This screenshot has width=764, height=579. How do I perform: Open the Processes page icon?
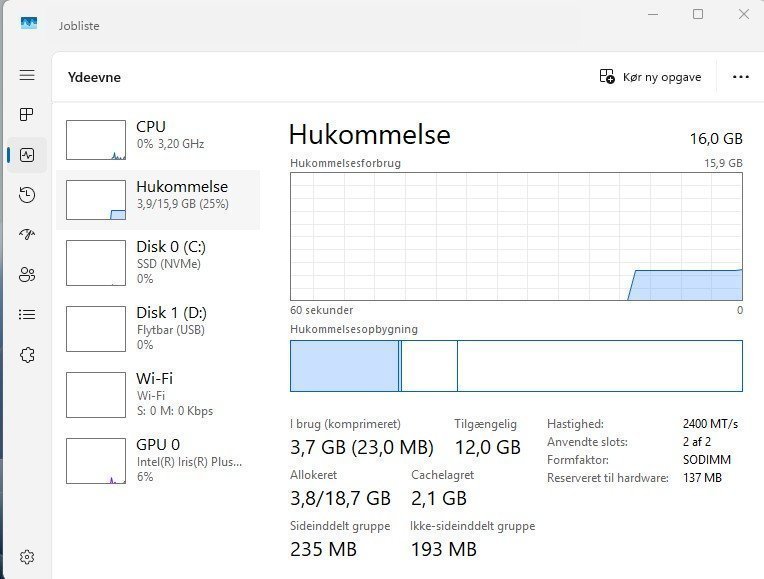pyautogui.click(x=27, y=115)
